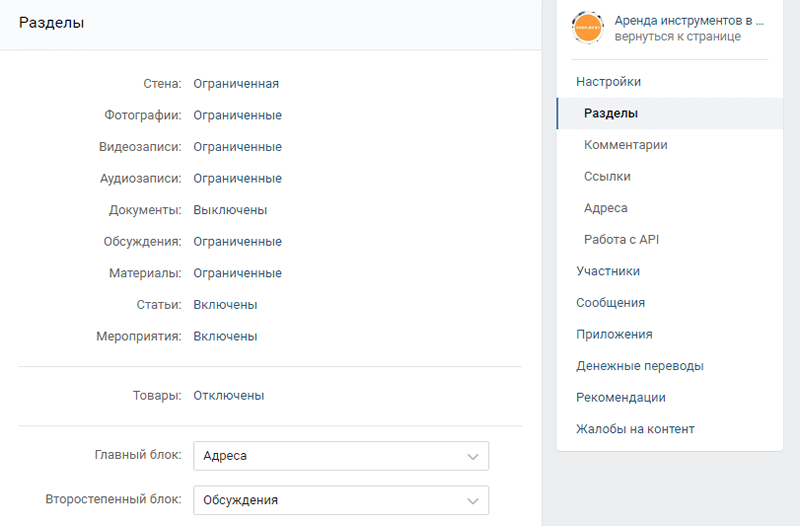
Task: Open the Видеозаписи Ограниченные option
Action: pos(237,147)
